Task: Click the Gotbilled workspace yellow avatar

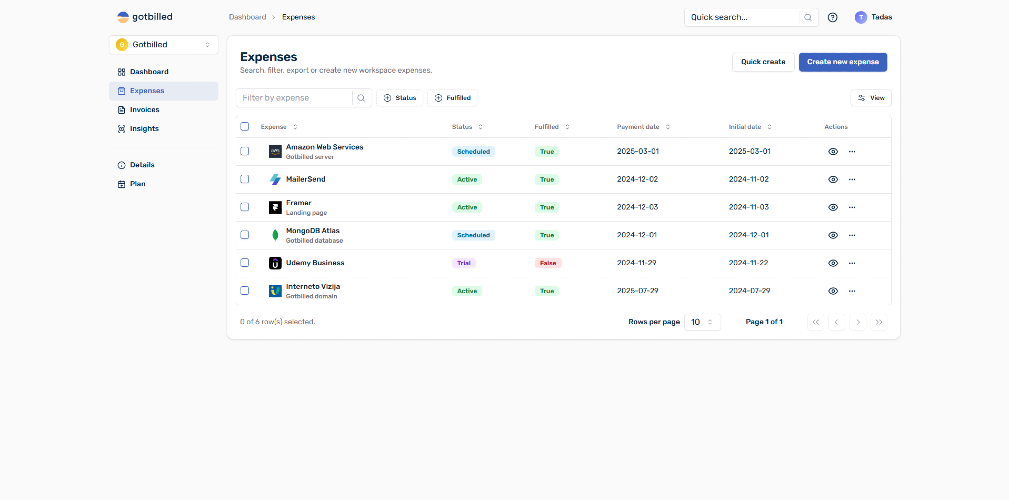Action: (122, 44)
